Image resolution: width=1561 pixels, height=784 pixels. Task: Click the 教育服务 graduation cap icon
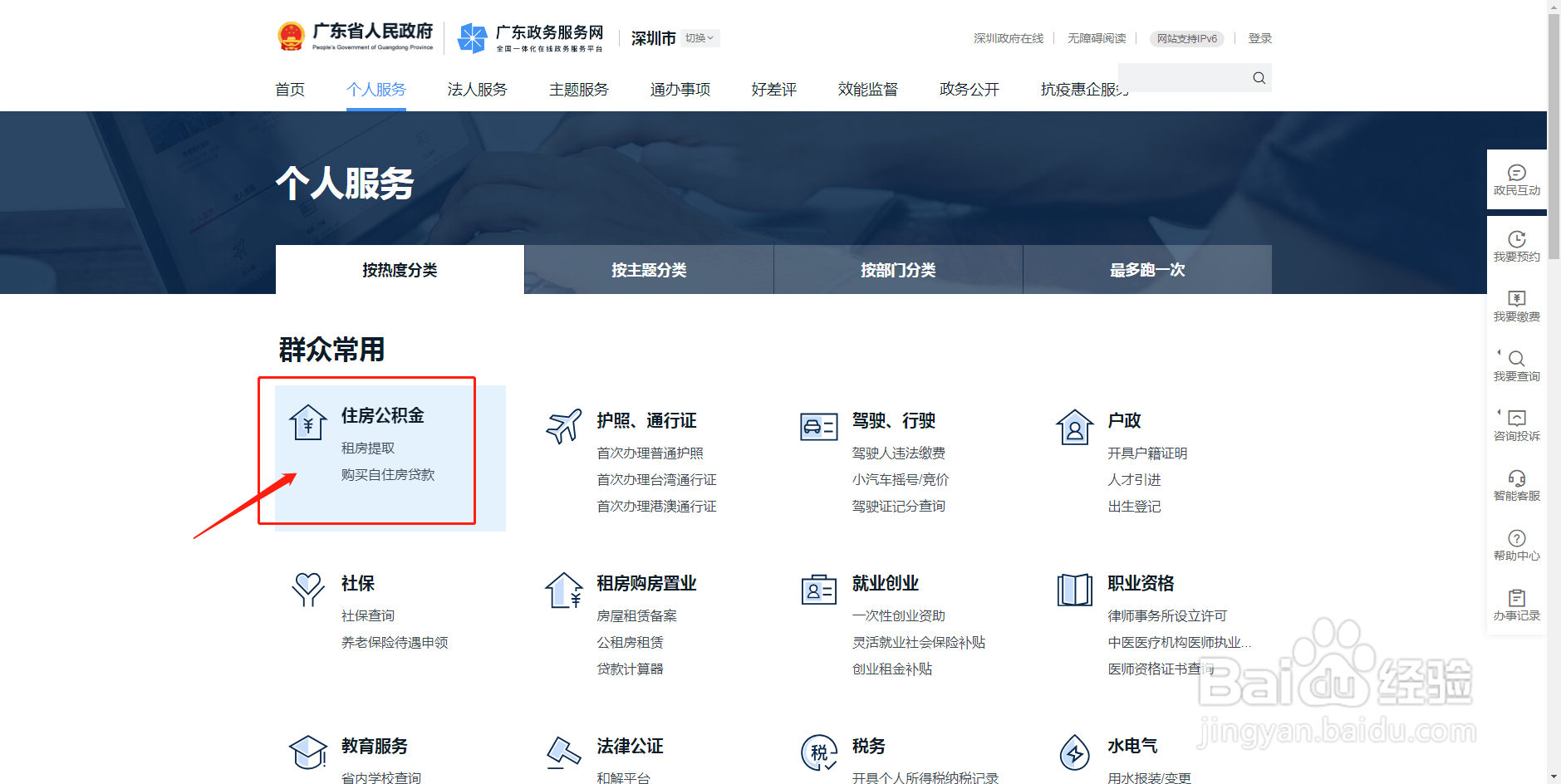308,752
